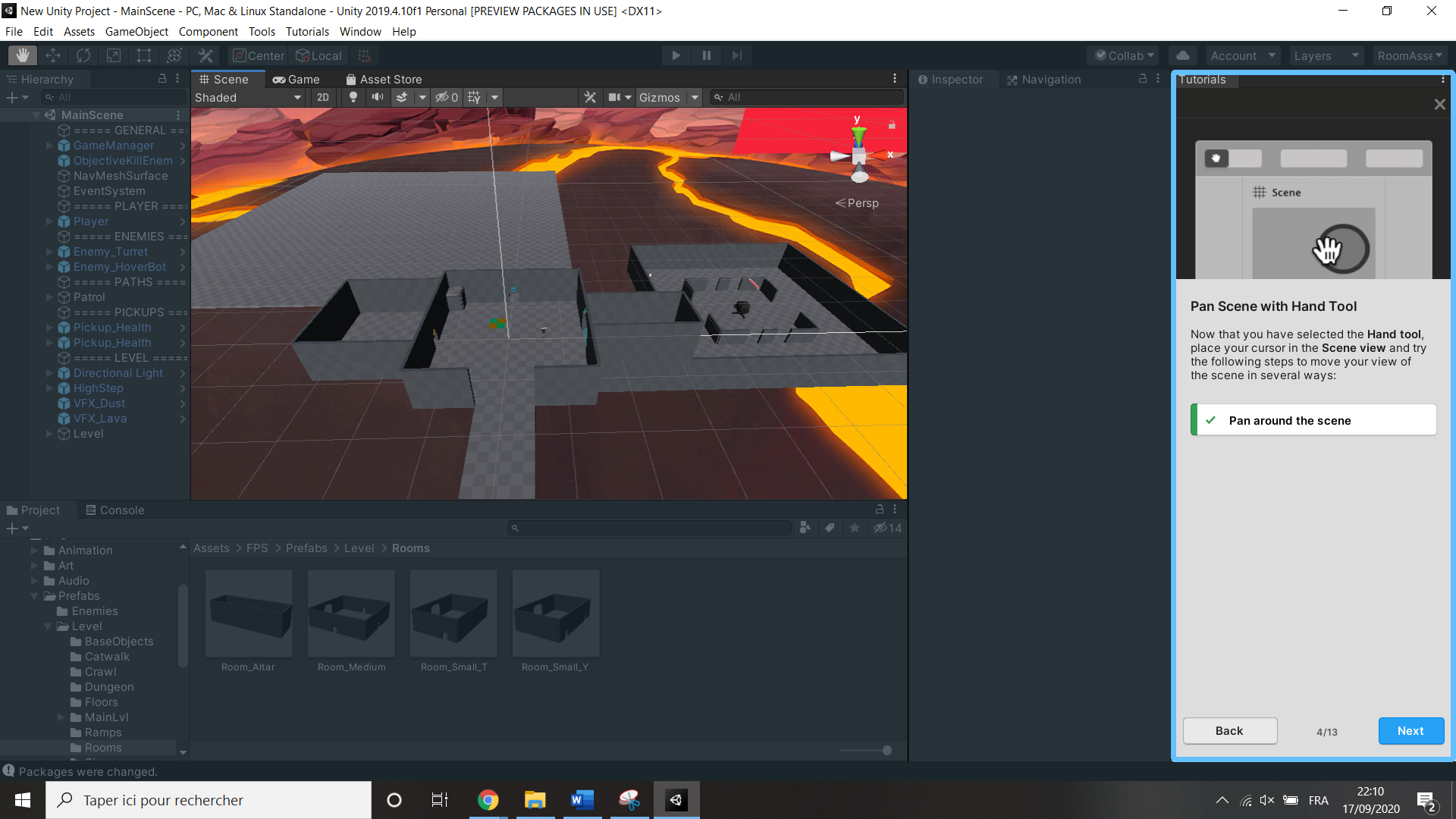Select the Hand tool in toolbar
The image size is (1456, 819).
(x=23, y=55)
